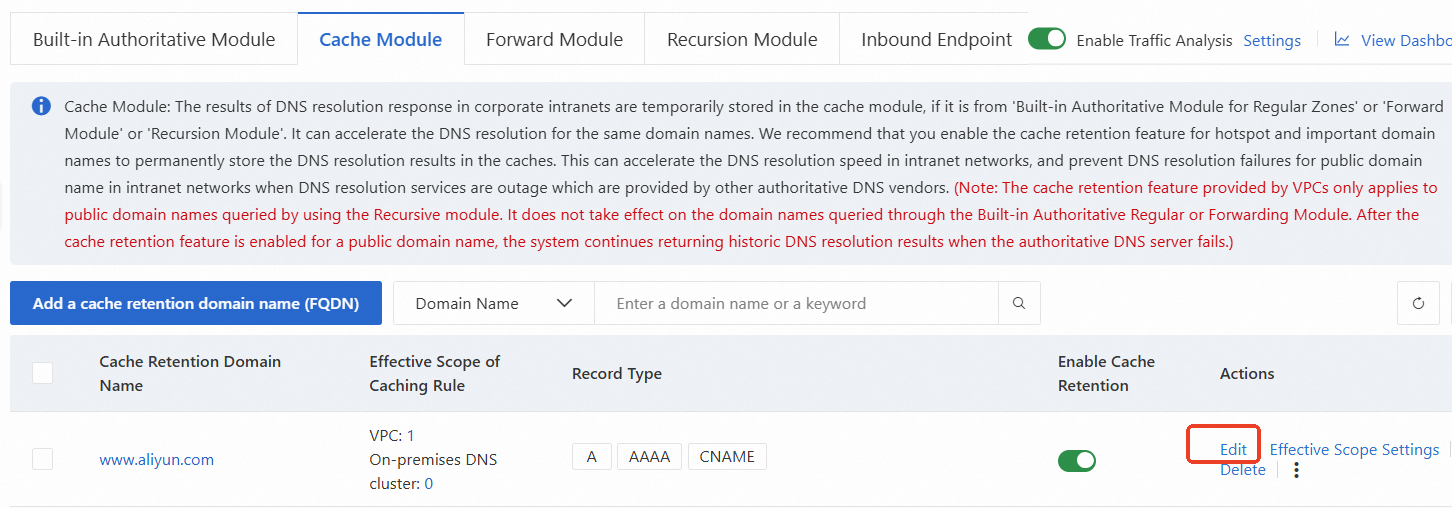Open the three-dot more actions menu
Image resolution: width=1452 pixels, height=508 pixels.
point(1296,470)
